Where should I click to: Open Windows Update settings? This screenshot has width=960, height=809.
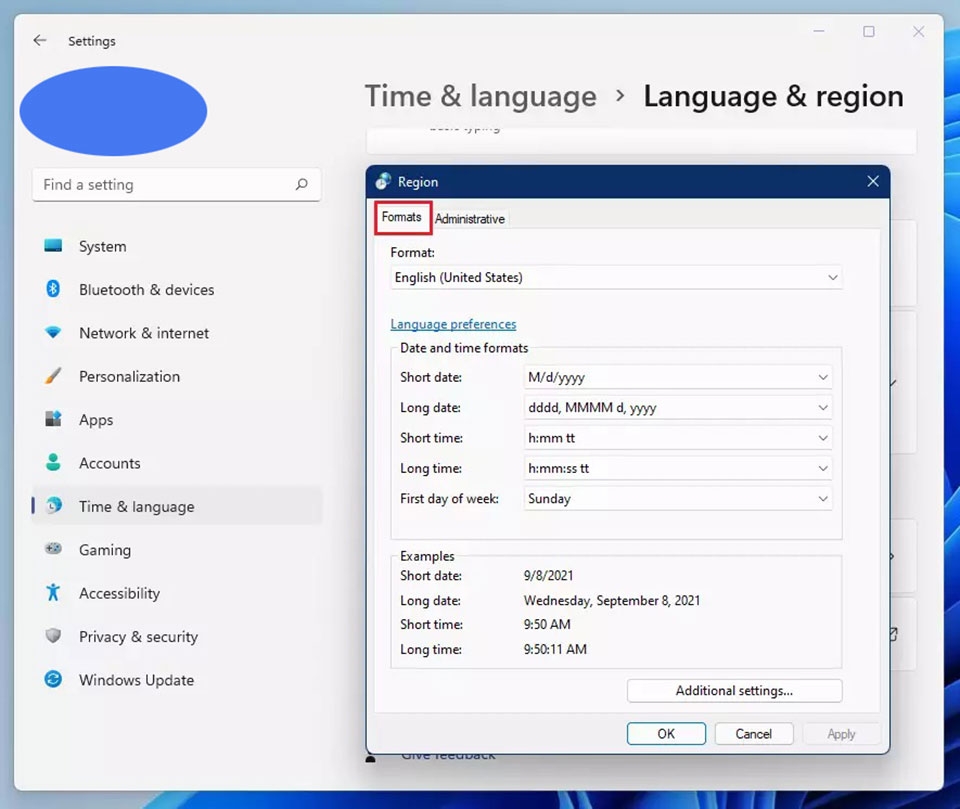(55, 680)
